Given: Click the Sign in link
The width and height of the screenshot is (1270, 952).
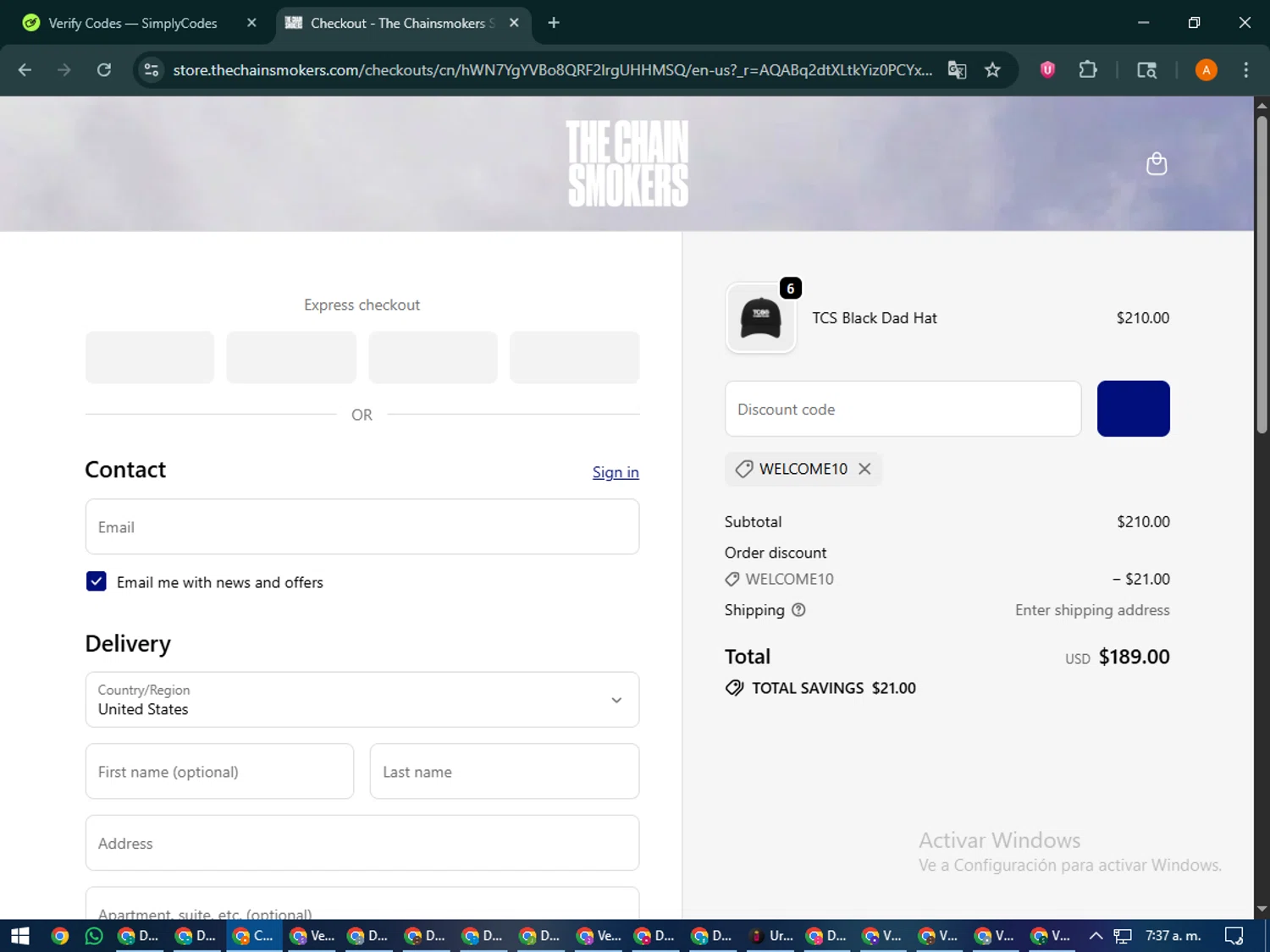Looking at the screenshot, I should coord(616,472).
